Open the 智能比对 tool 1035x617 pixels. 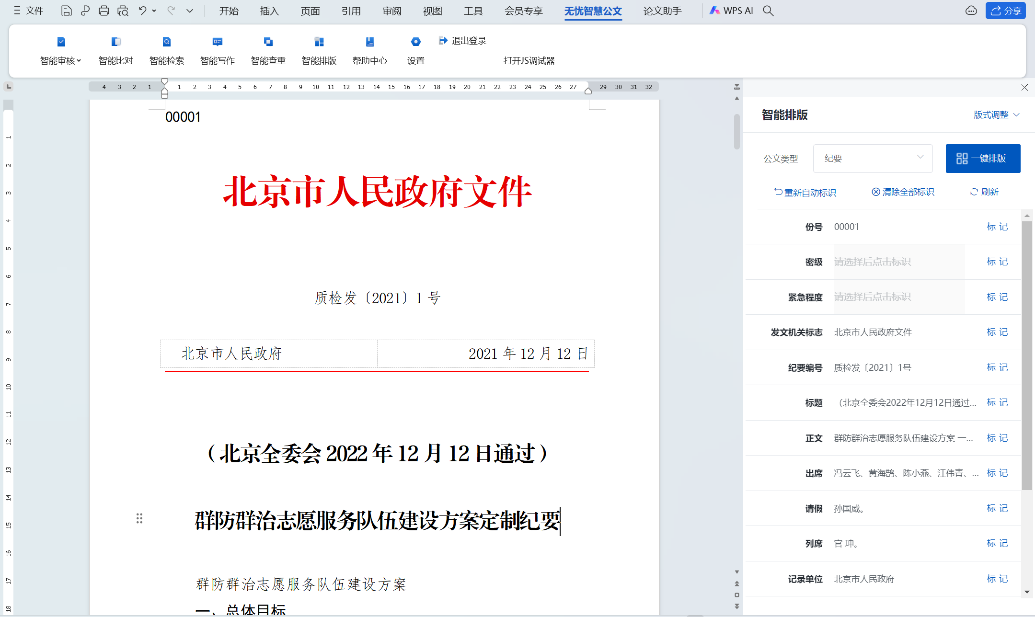tap(116, 50)
